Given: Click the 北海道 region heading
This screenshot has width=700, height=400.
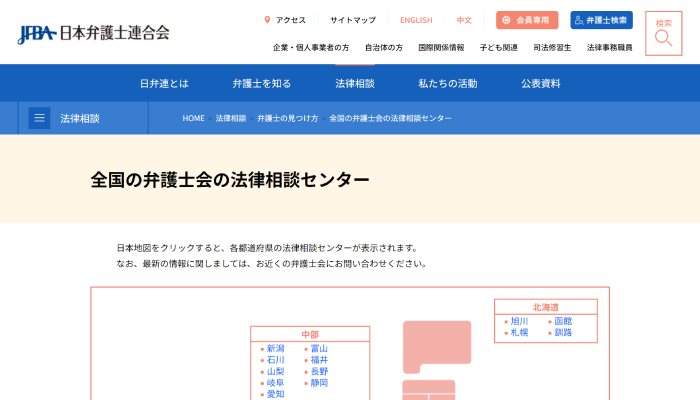Looking at the screenshot, I should pyautogui.click(x=546, y=307).
